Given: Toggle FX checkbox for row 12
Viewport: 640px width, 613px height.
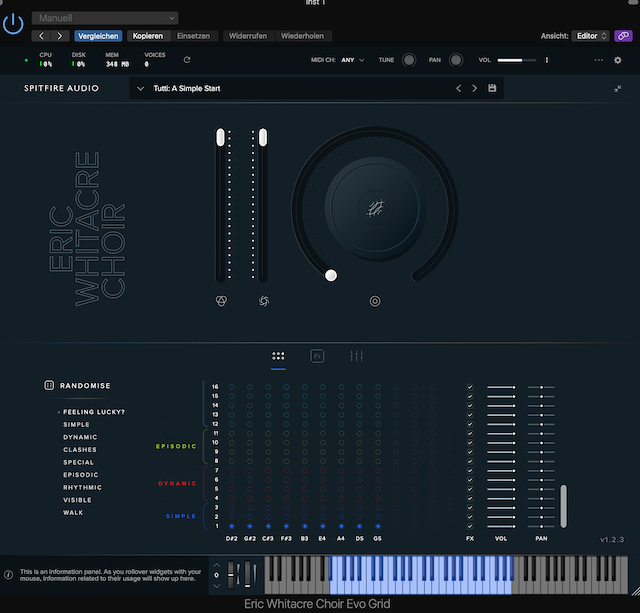Looking at the screenshot, I should [x=470, y=424].
